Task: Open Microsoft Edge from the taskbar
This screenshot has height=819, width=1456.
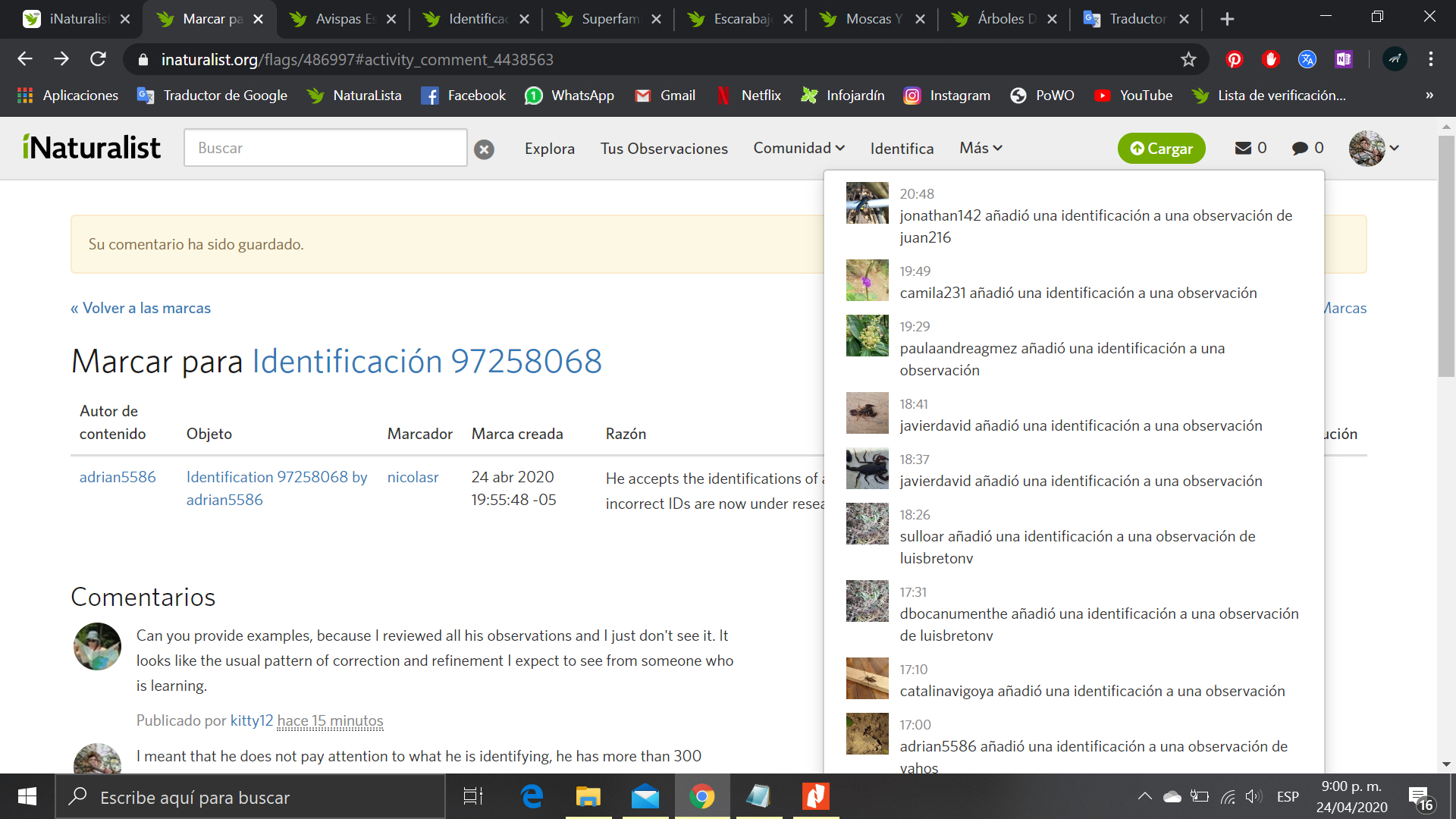Action: [x=532, y=796]
